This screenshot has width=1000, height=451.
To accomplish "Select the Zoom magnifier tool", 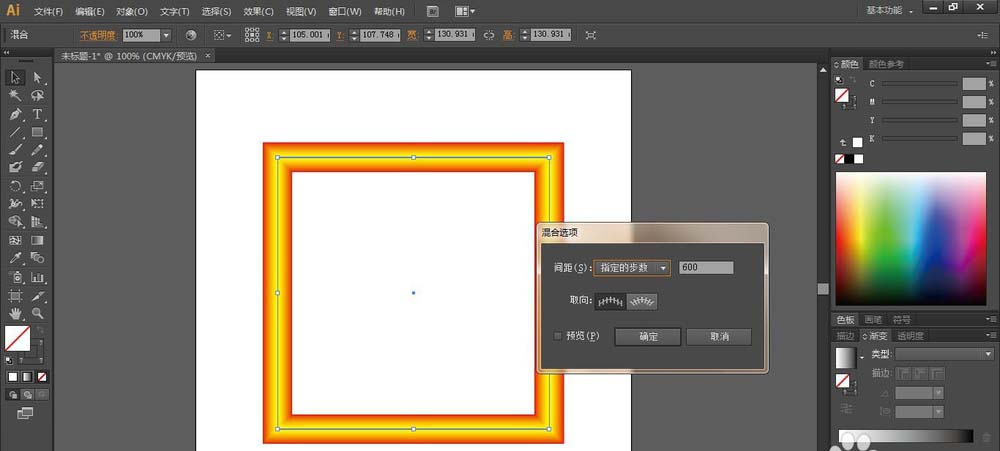I will click(38, 313).
